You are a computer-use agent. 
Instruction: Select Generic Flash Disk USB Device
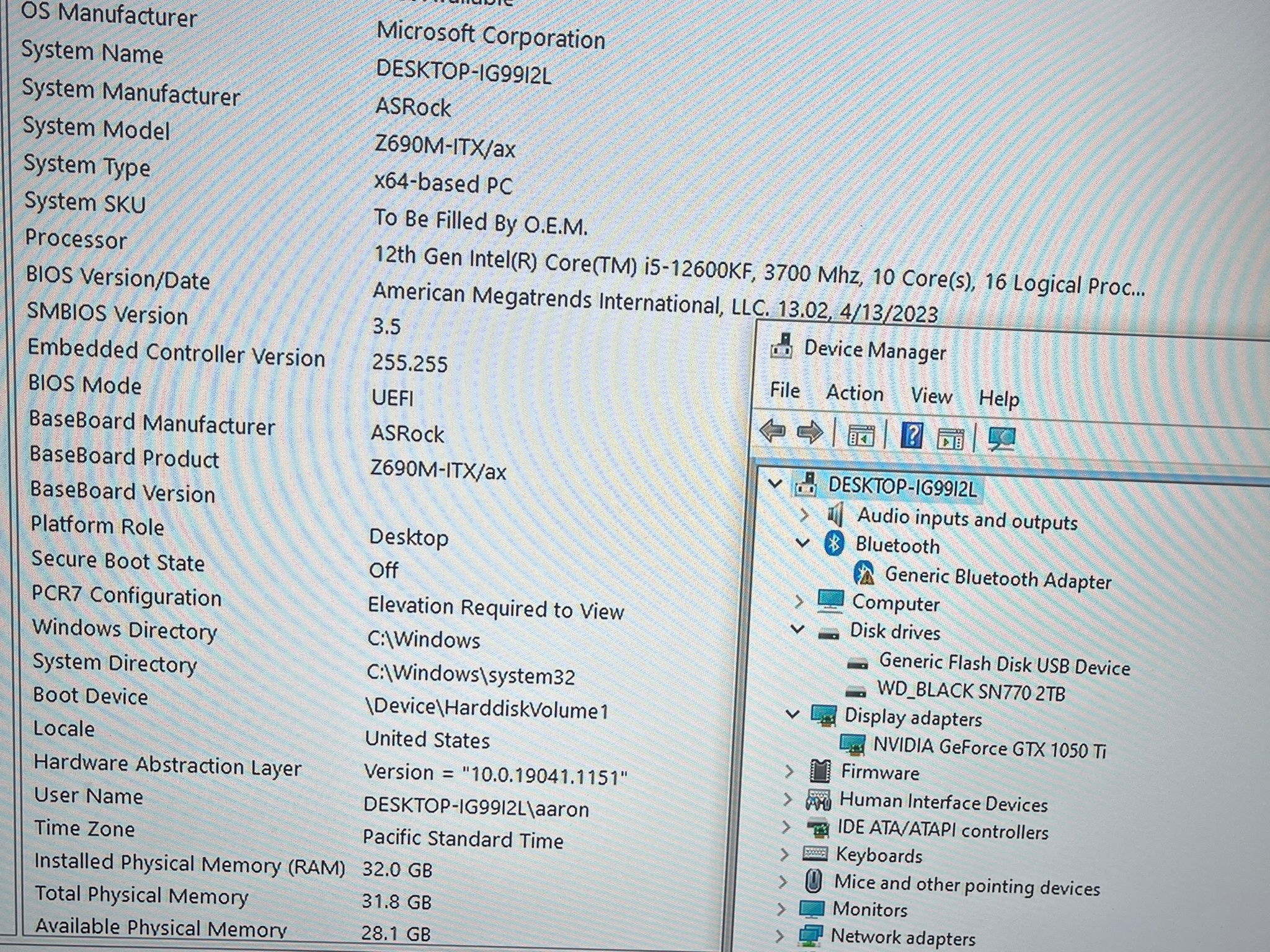click(x=1005, y=664)
